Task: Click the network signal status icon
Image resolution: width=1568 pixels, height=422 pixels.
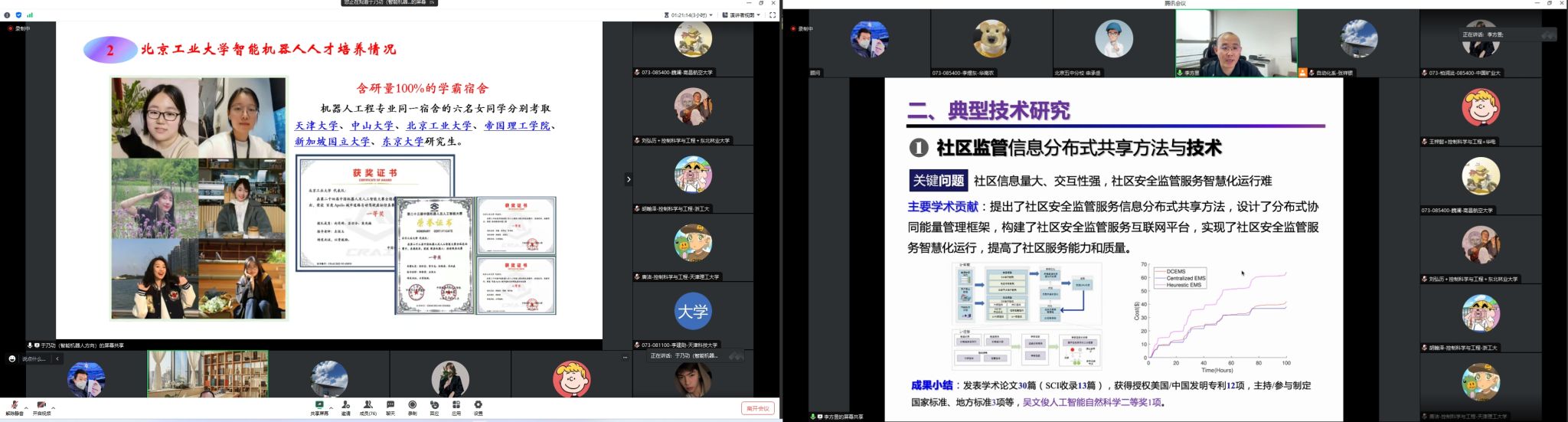Action: [30, 15]
